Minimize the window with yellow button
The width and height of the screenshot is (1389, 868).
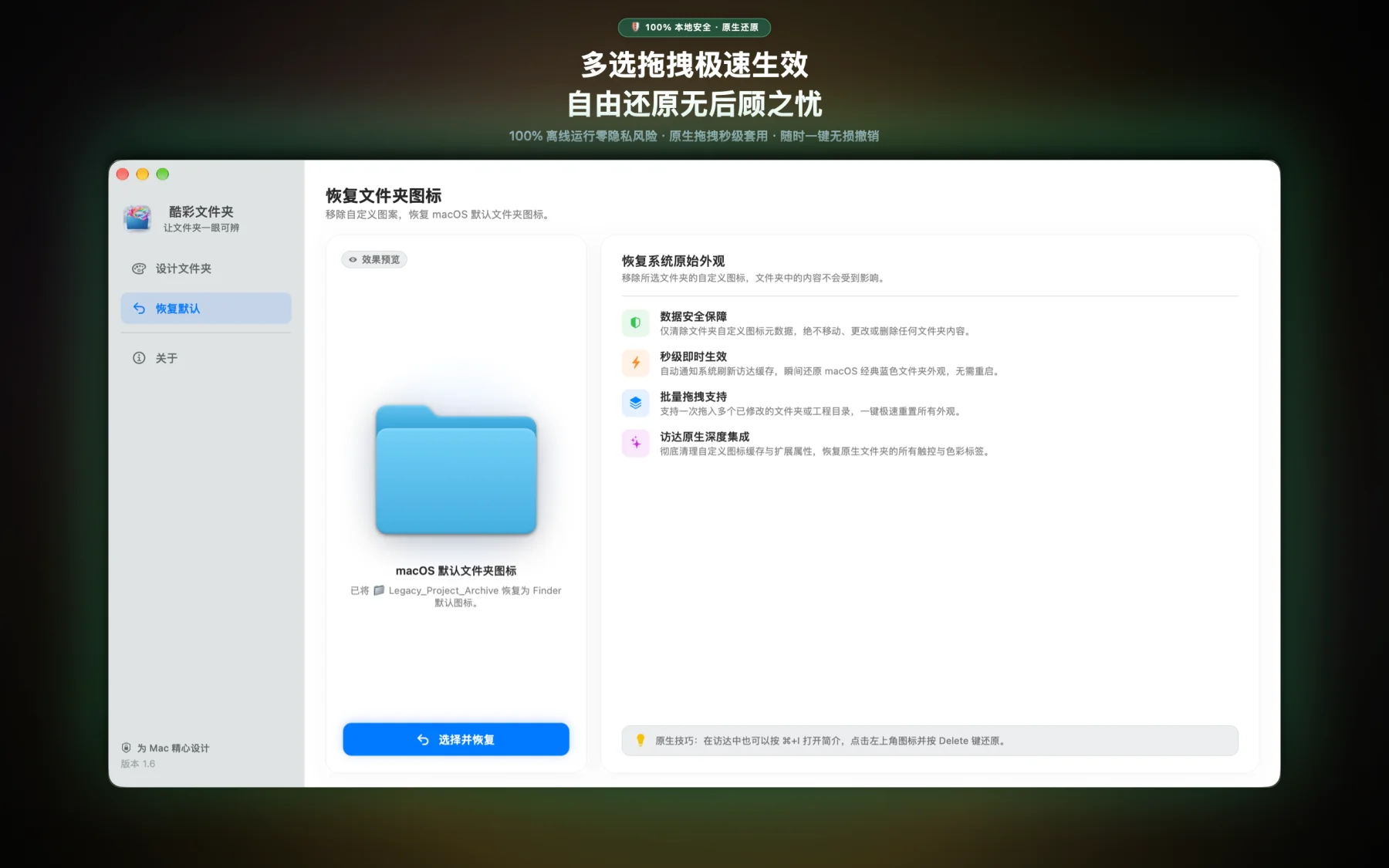(x=143, y=174)
